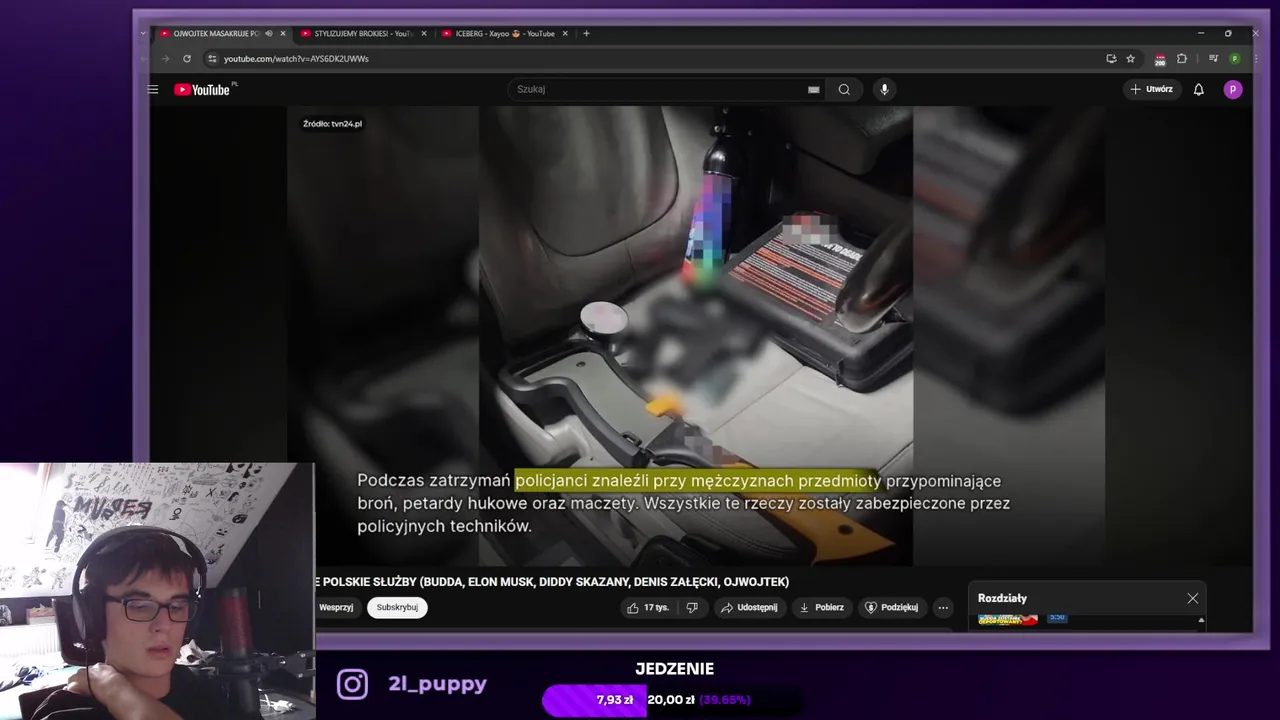Screen dimensions: 1280x720
Task: Open the browser extensions puzzle icon
Action: click(x=1182, y=59)
